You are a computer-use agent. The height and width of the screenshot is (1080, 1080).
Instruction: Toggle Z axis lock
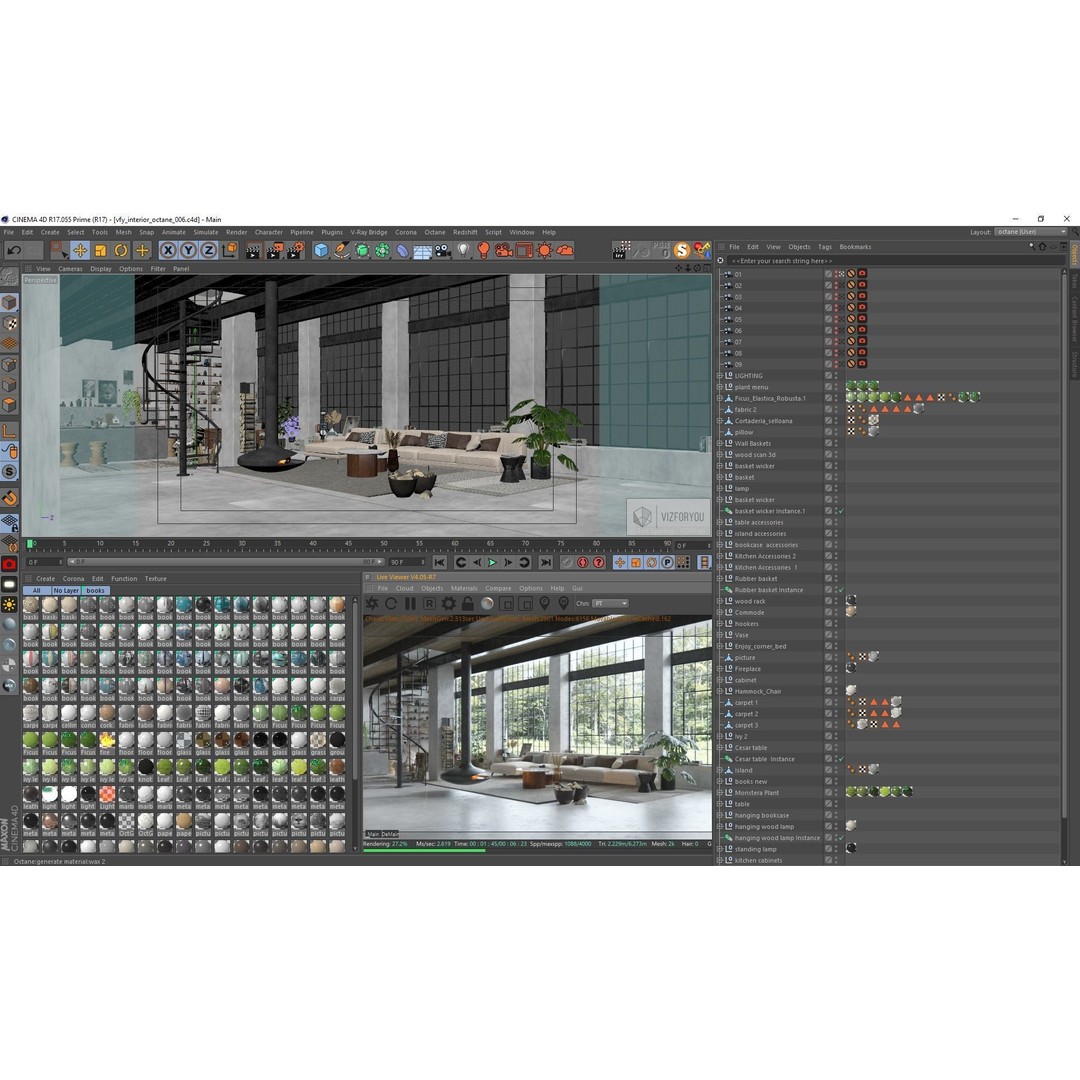(x=209, y=251)
